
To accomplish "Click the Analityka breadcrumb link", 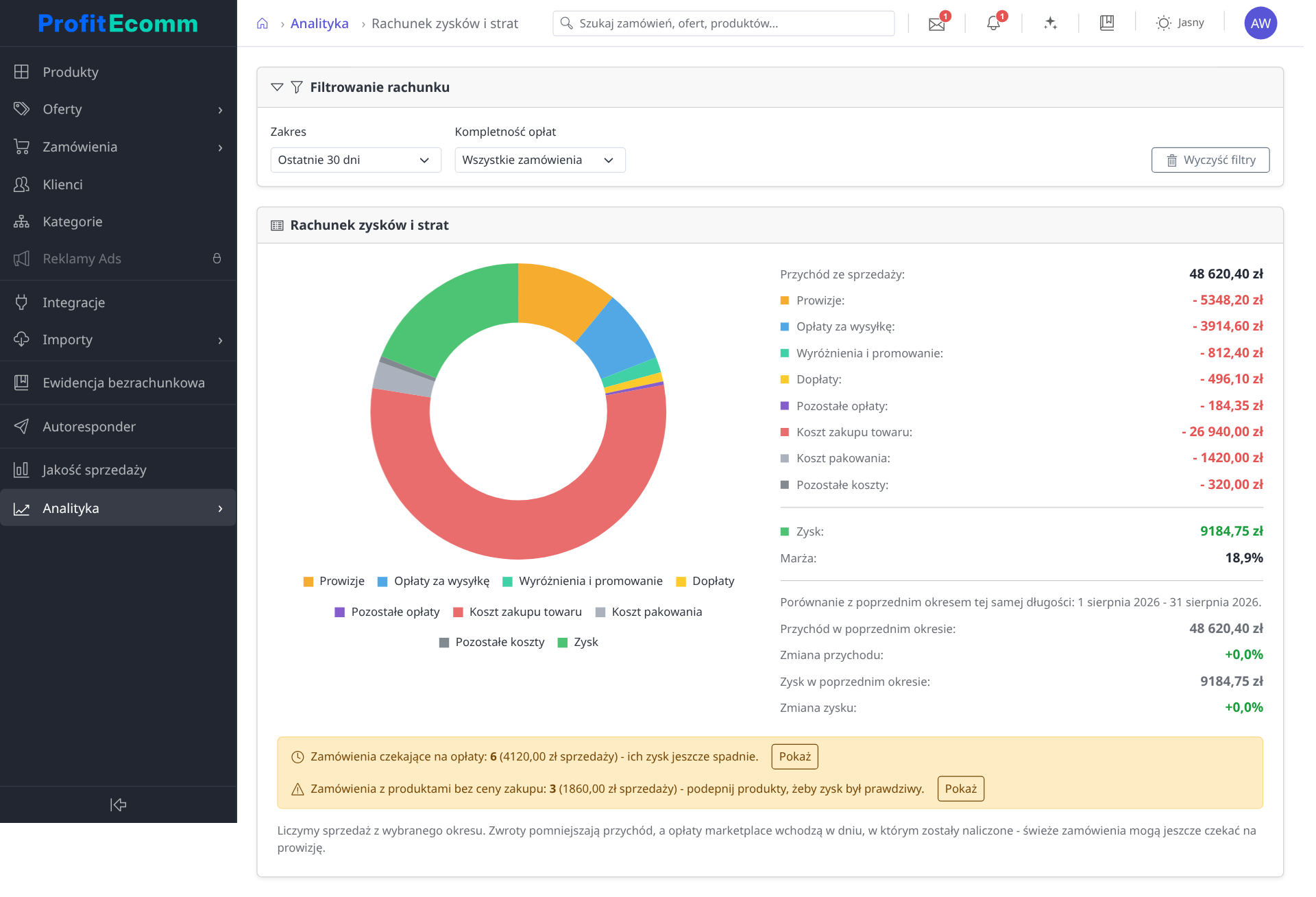I will tap(319, 23).
